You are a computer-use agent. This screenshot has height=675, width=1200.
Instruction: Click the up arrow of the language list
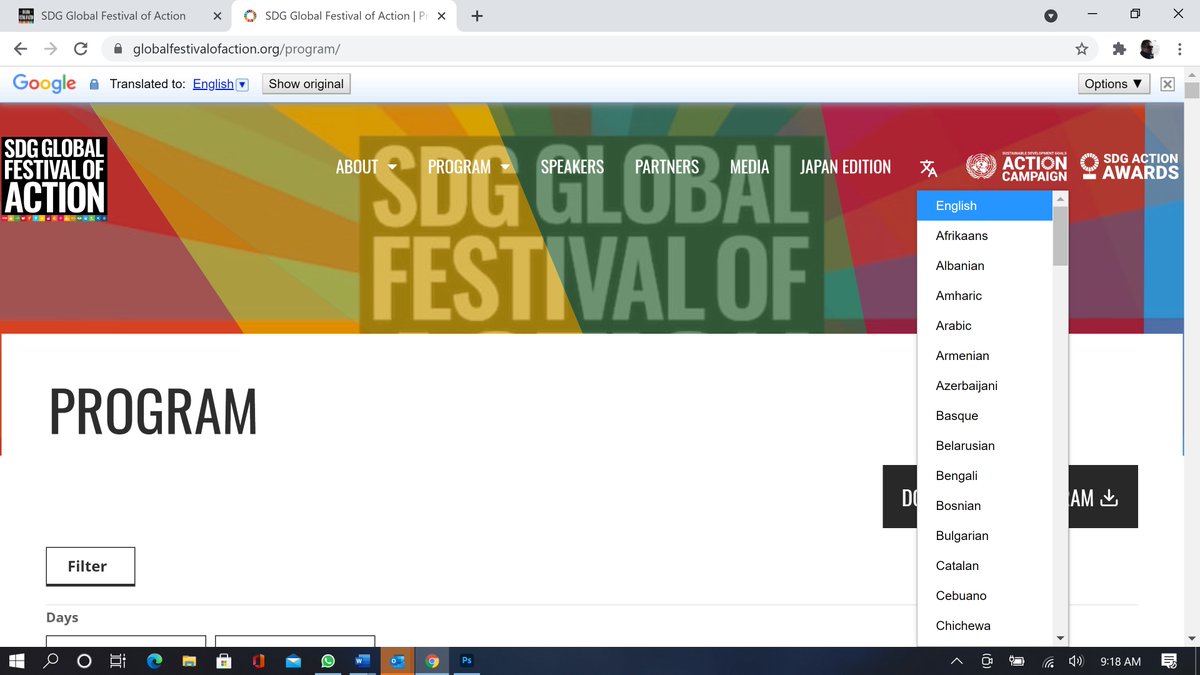tap(1060, 199)
